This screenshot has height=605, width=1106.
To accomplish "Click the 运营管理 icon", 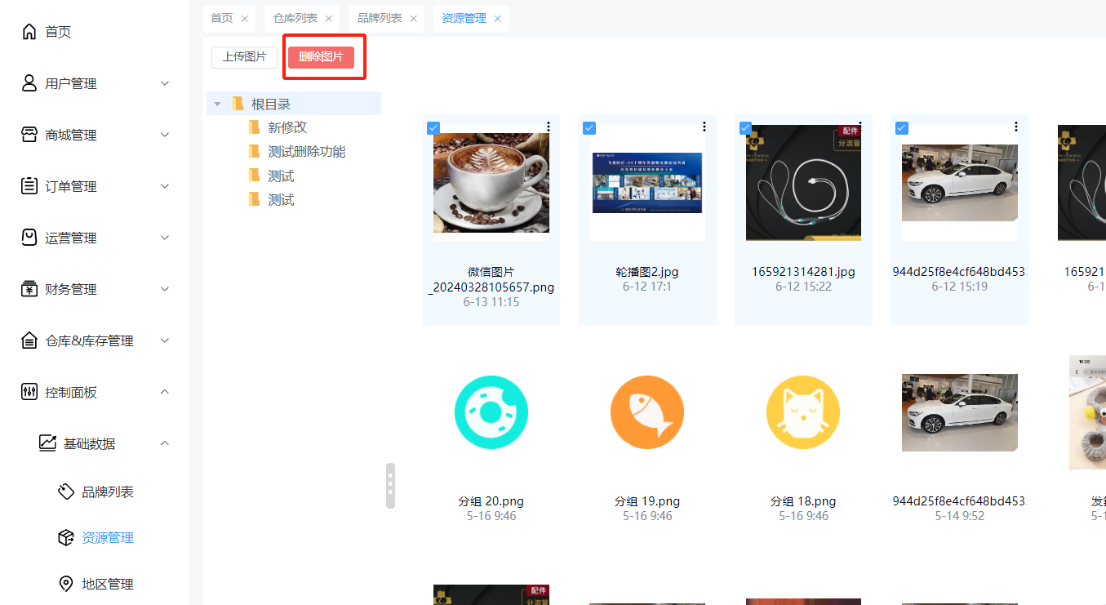I will coord(29,238).
